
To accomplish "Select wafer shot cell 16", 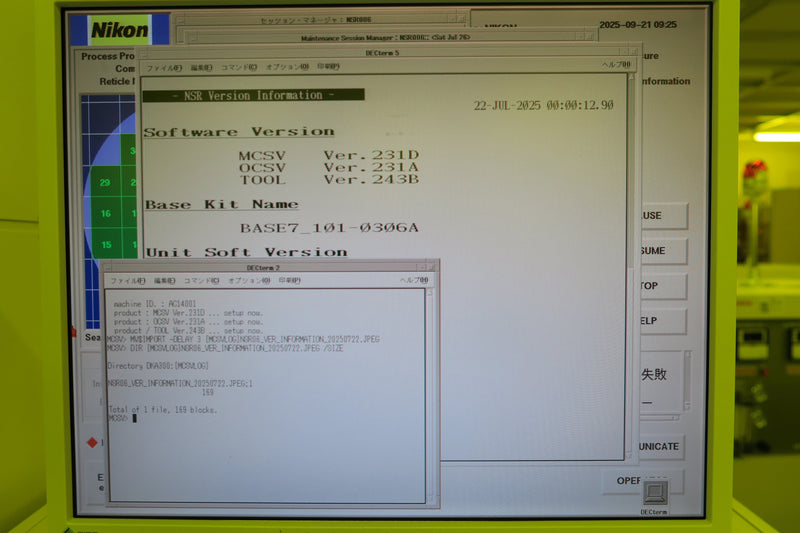I will tap(106, 213).
